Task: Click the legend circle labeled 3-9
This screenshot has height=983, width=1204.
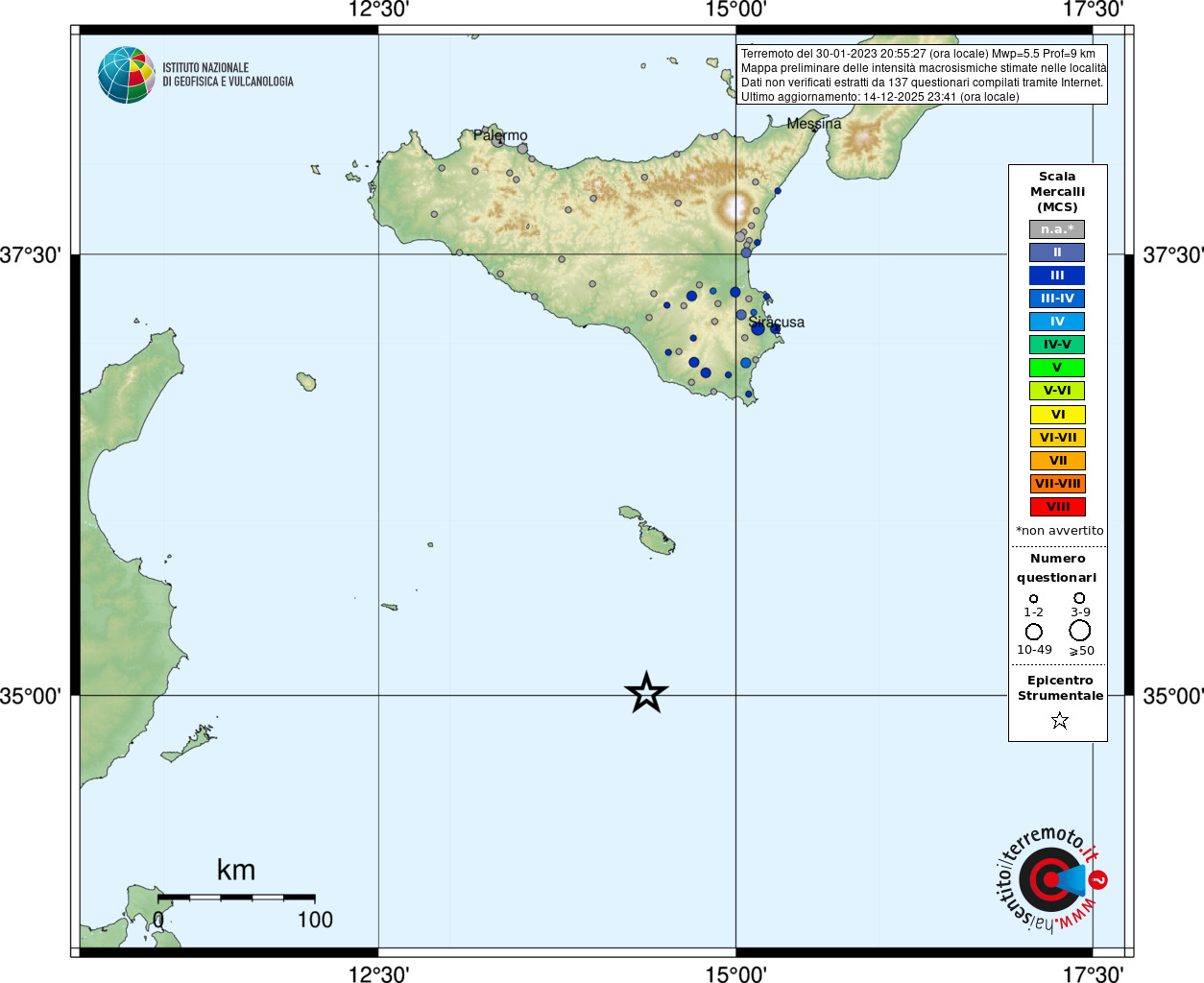Action: 1079,598
